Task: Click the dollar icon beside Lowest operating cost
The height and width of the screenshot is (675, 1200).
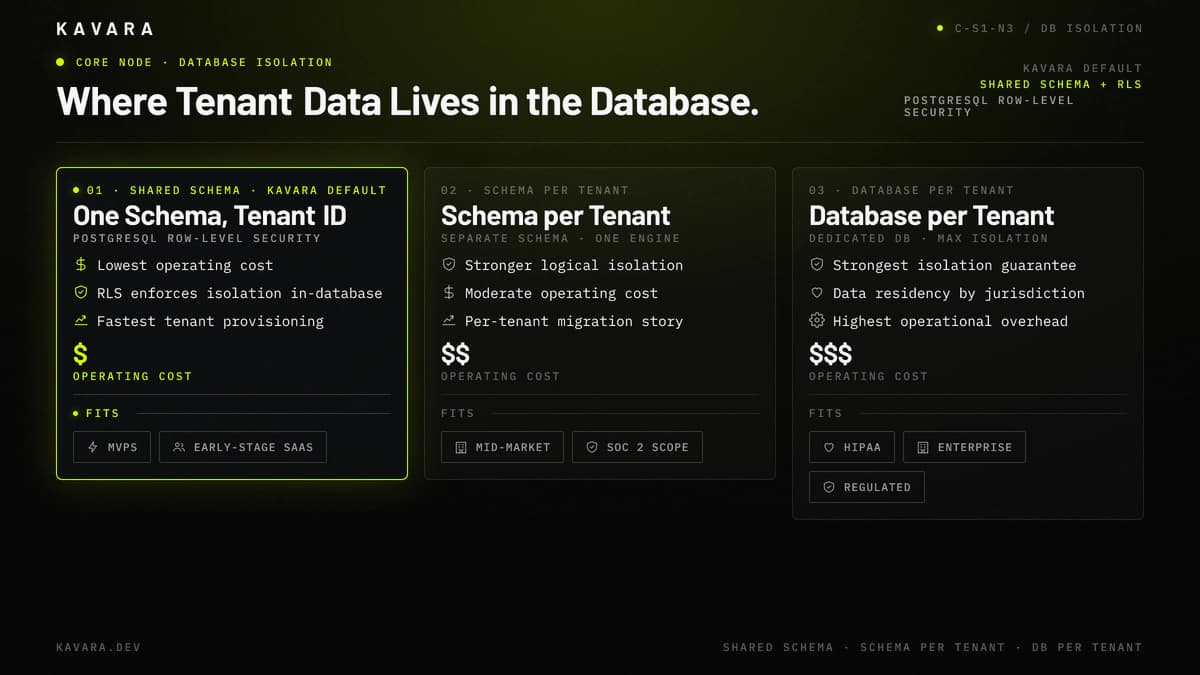Action: 81,265
